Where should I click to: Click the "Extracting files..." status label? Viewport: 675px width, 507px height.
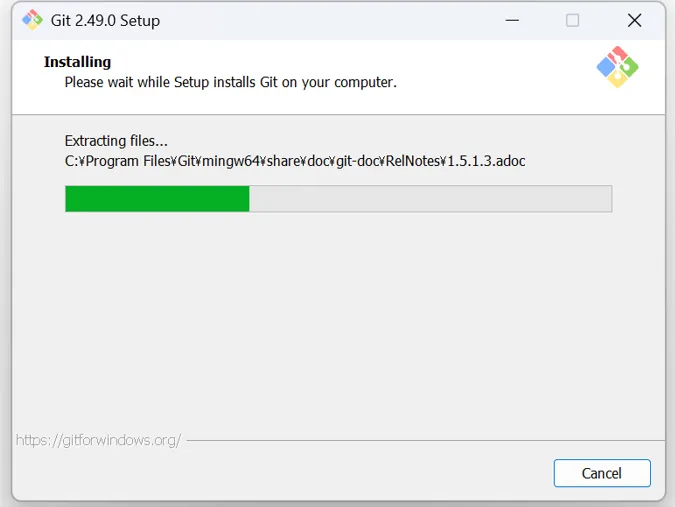[x=116, y=141]
